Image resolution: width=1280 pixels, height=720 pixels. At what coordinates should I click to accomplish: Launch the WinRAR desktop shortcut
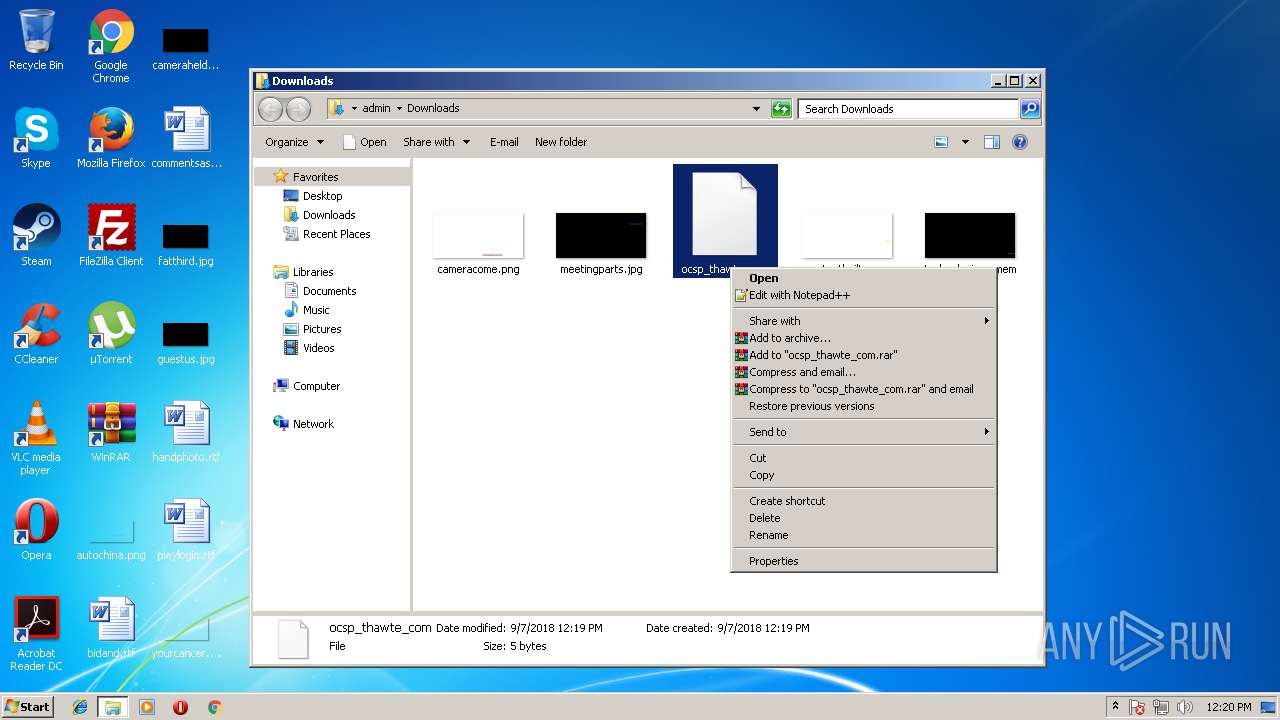111,432
